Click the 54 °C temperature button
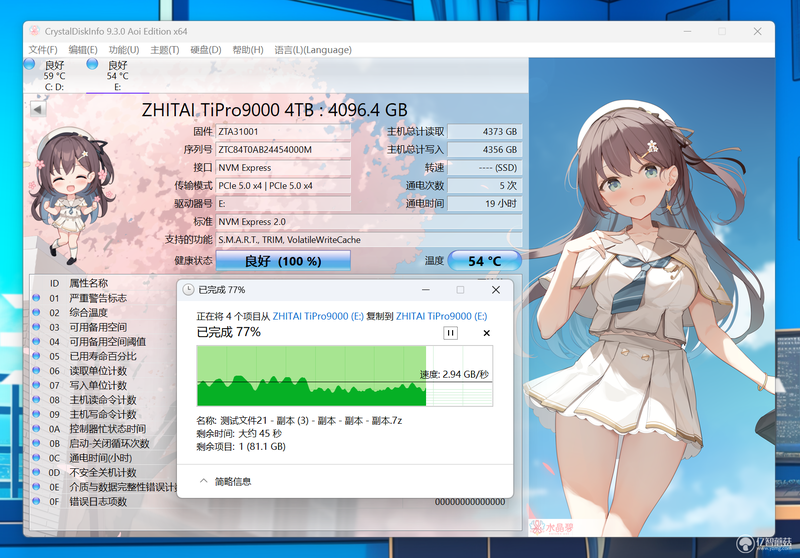The height and width of the screenshot is (558, 800). point(485,261)
